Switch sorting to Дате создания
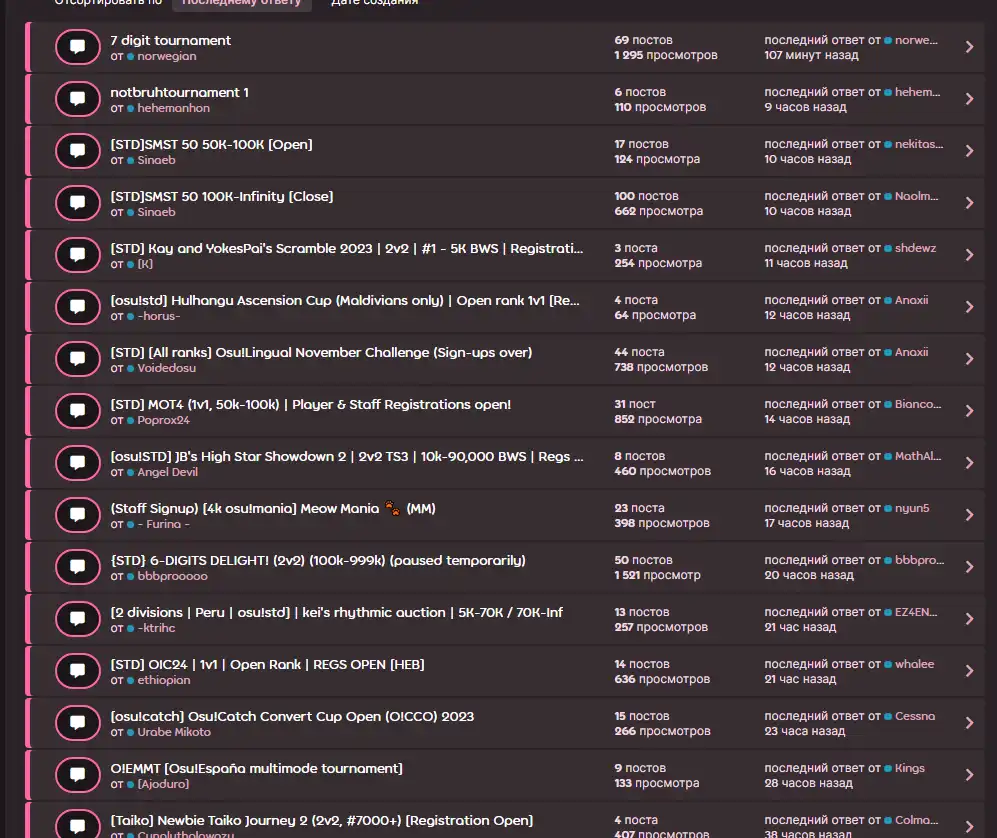The image size is (997, 838). click(x=375, y=3)
